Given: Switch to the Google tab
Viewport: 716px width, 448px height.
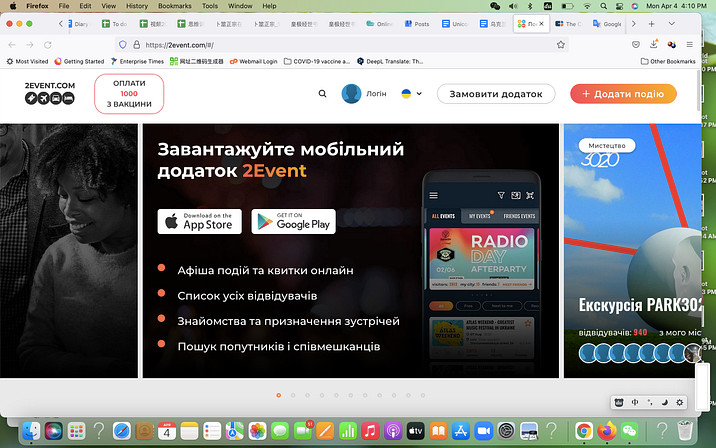Looking at the screenshot, I should pos(607,24).
